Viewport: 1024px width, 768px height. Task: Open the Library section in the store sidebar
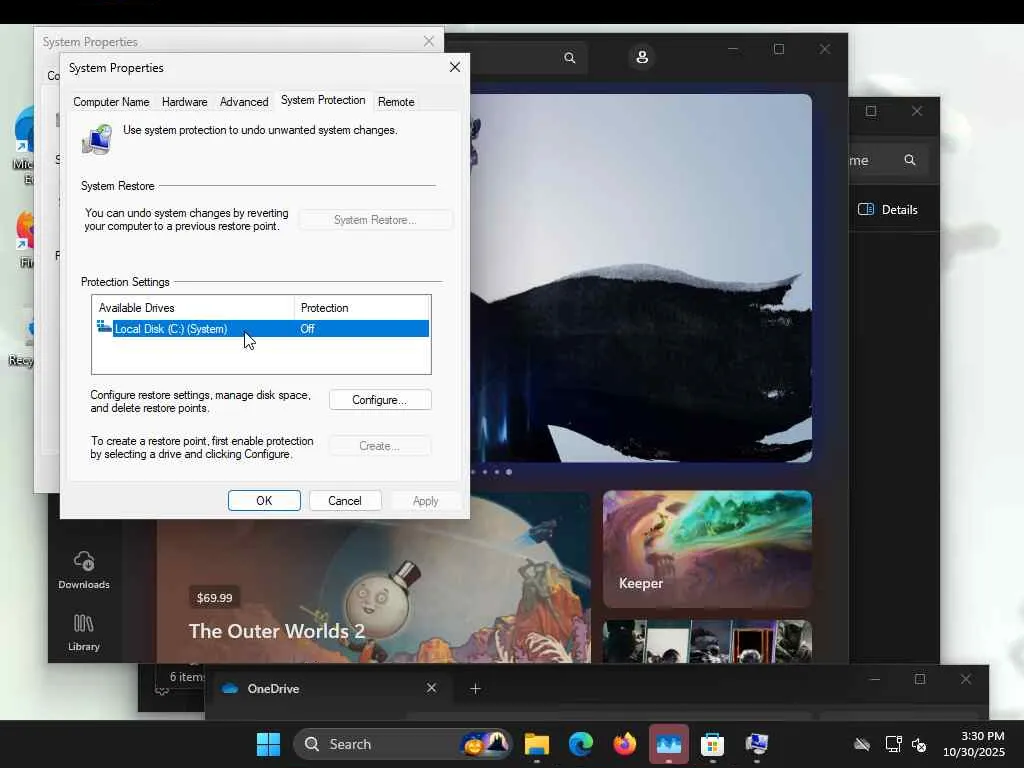(x=84, y=632)
